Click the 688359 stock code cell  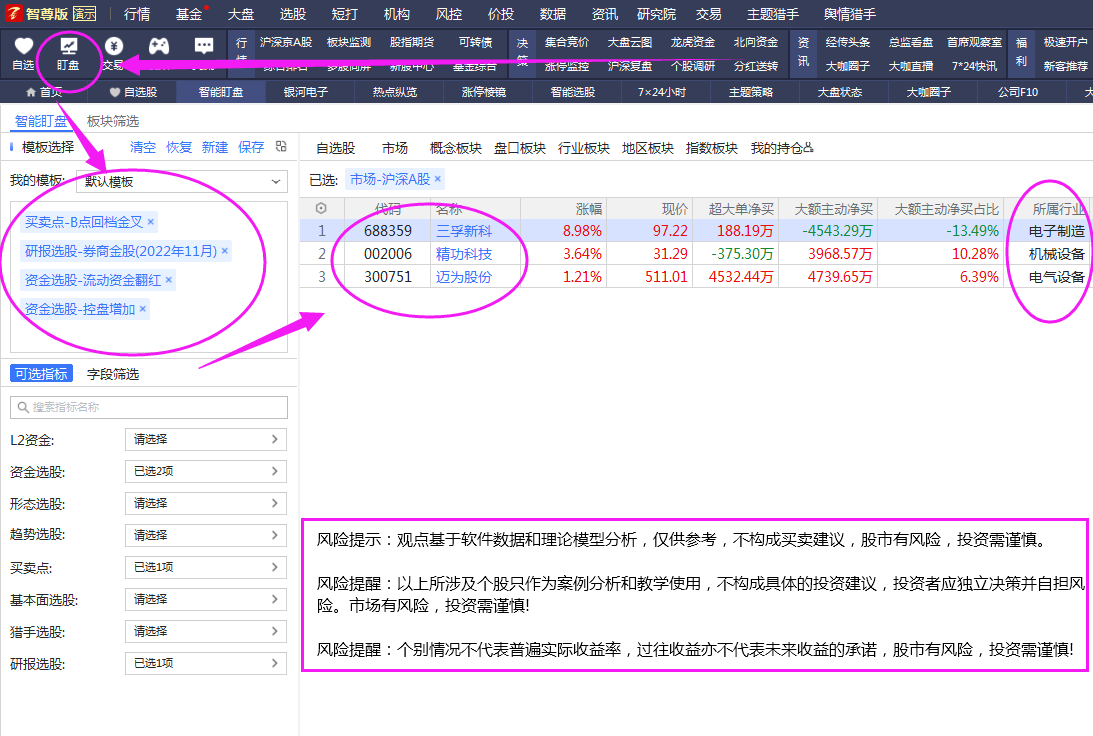388,231
